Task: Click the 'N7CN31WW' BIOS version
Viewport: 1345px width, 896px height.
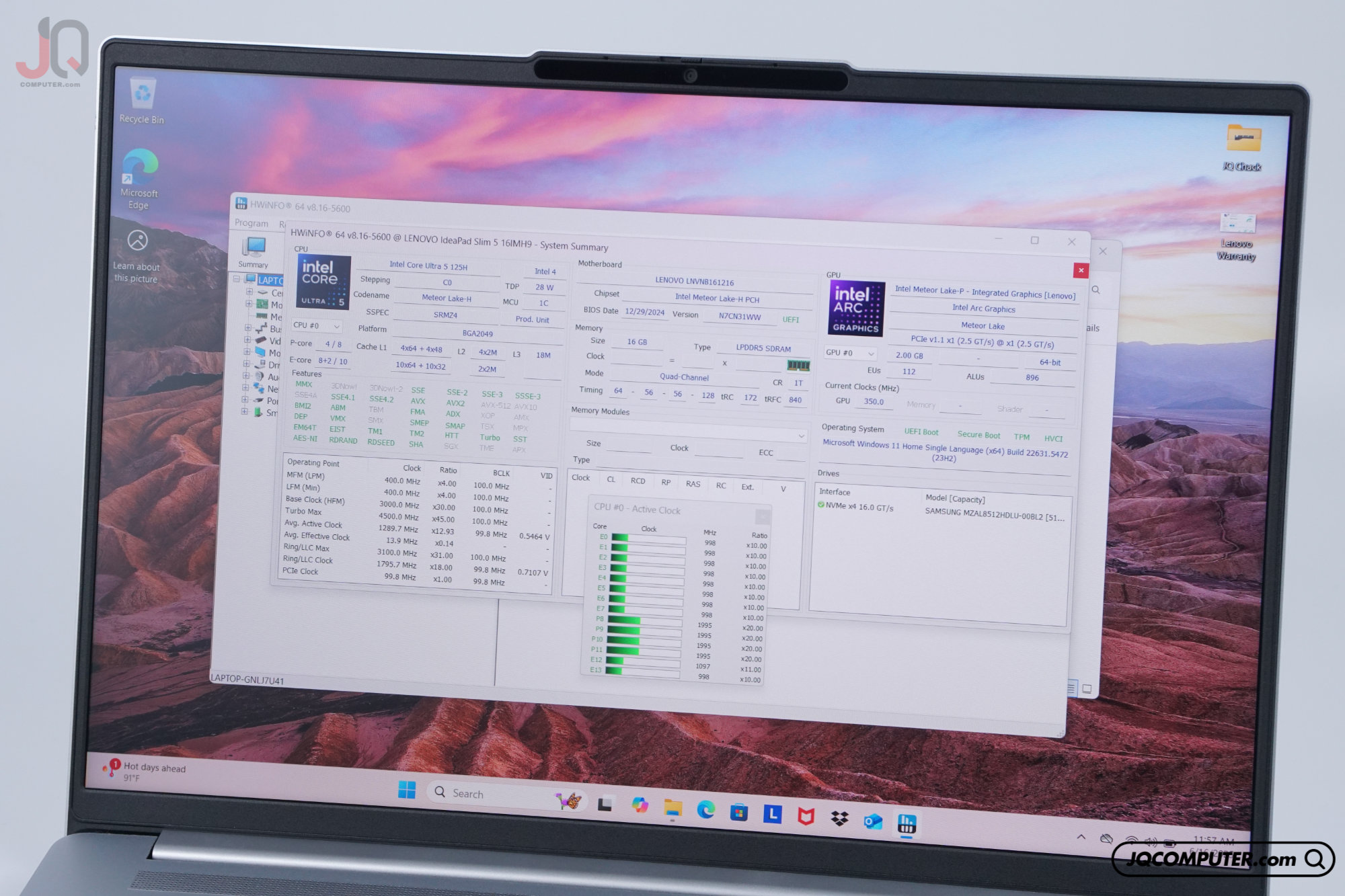Action: tap(739, 317)
